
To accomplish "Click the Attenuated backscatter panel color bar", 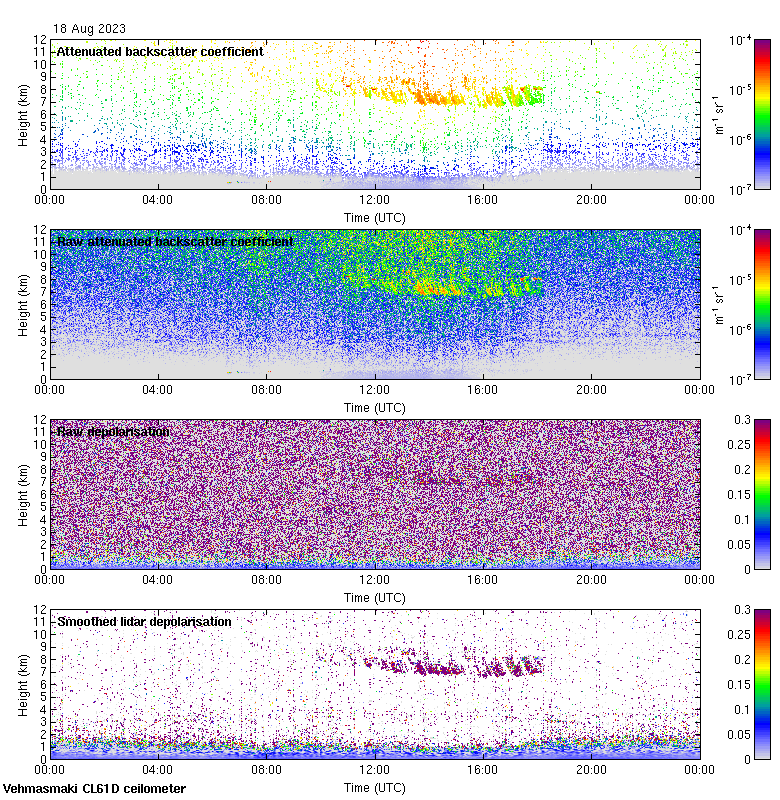I will pyautogui.click(x=762, y=114).
